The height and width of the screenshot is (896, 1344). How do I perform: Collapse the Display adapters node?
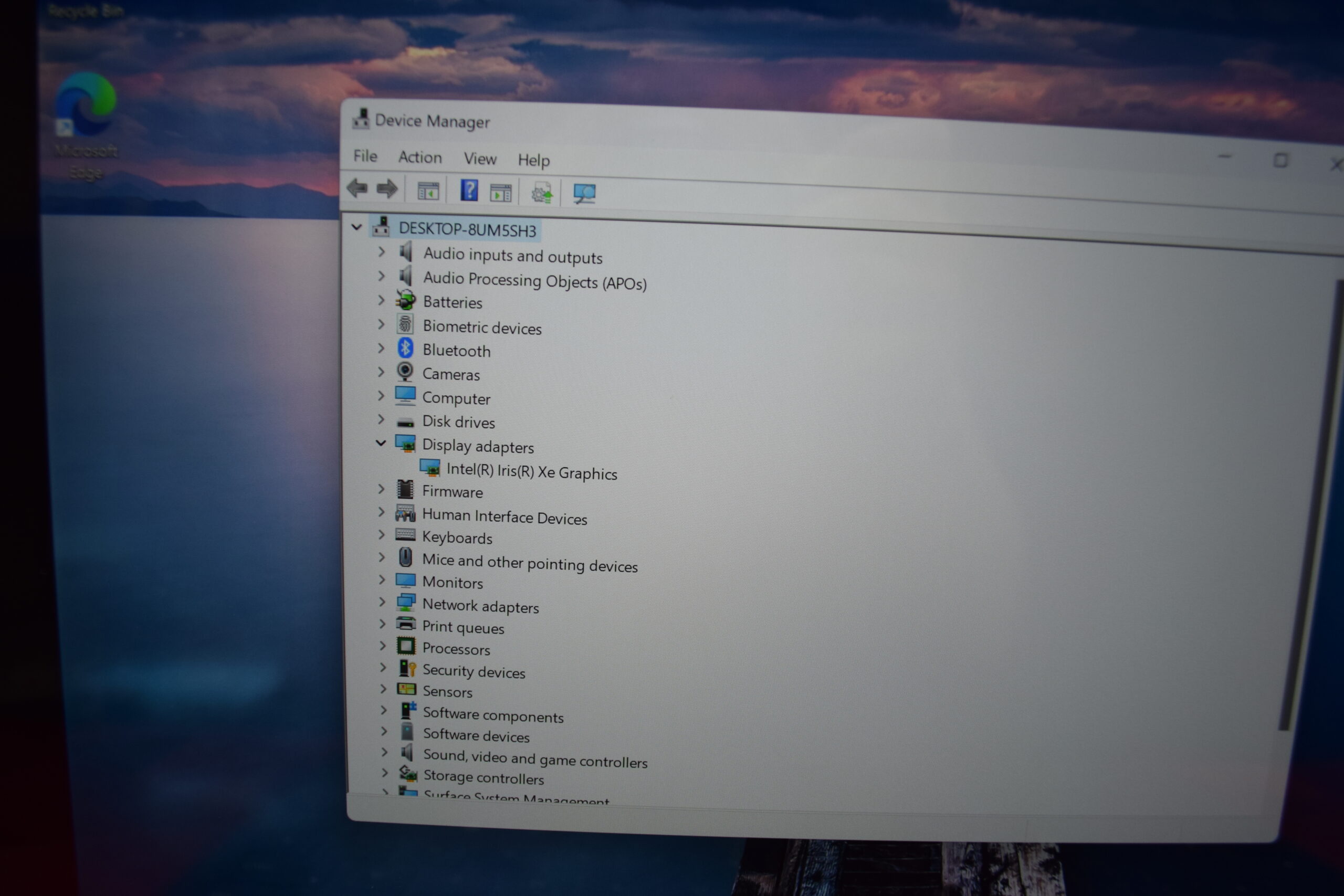381,443
